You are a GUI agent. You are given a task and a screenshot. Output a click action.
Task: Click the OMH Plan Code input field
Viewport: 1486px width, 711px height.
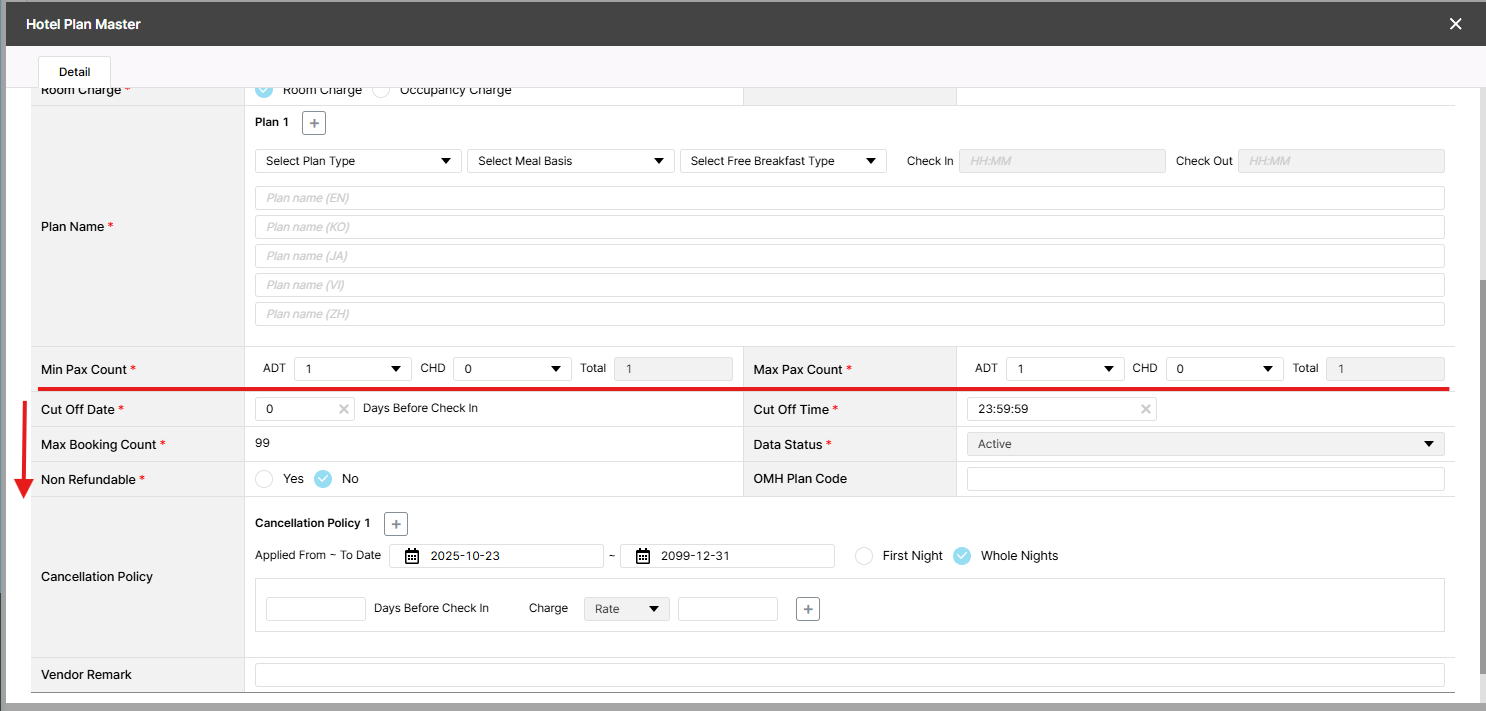1205,479
